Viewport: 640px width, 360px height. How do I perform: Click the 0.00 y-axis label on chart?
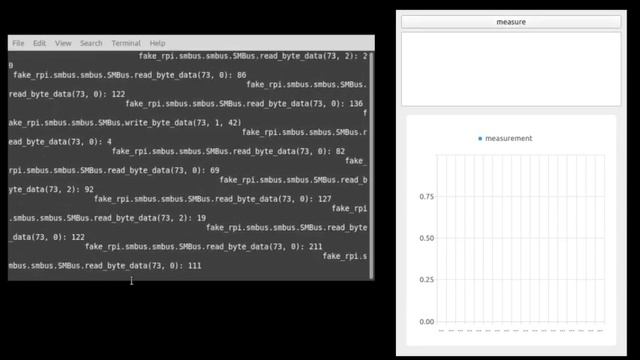point(427,322)
